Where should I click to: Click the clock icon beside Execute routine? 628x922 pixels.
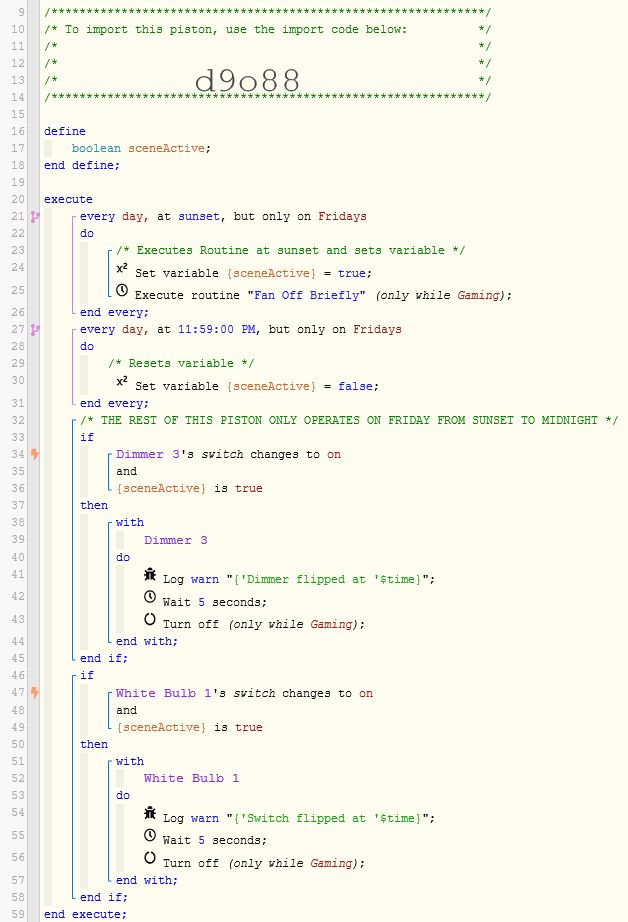122,290
